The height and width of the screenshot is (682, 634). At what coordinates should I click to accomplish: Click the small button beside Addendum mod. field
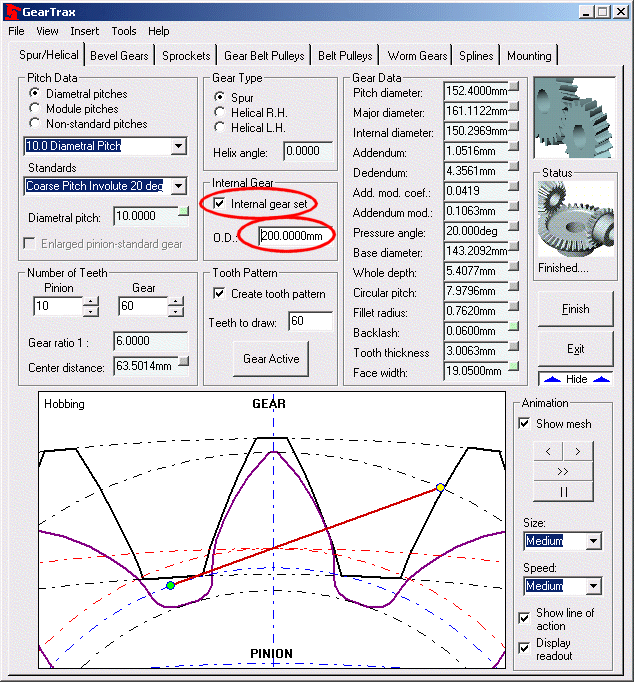point(514,207)
